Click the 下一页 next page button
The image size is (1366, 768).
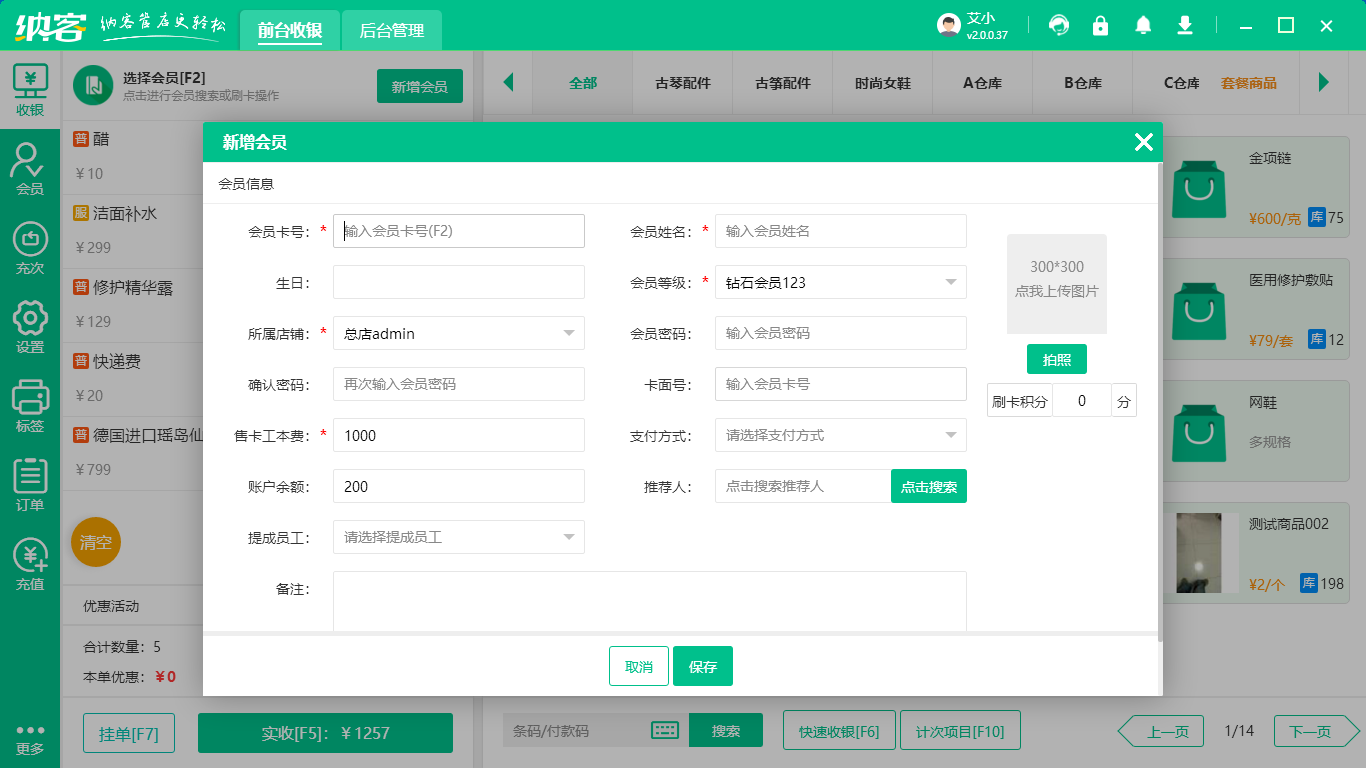click(x=1316, y=731)
